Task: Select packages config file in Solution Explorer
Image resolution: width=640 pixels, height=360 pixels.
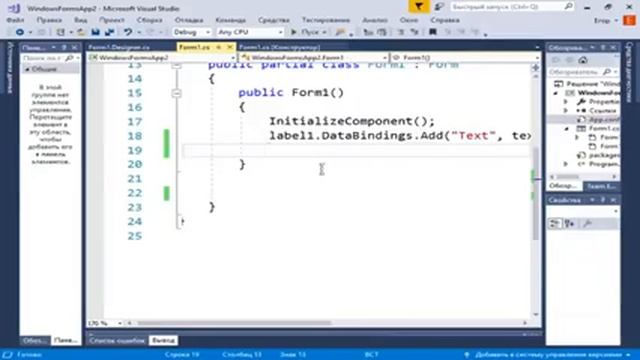Action: coord(603,155)
